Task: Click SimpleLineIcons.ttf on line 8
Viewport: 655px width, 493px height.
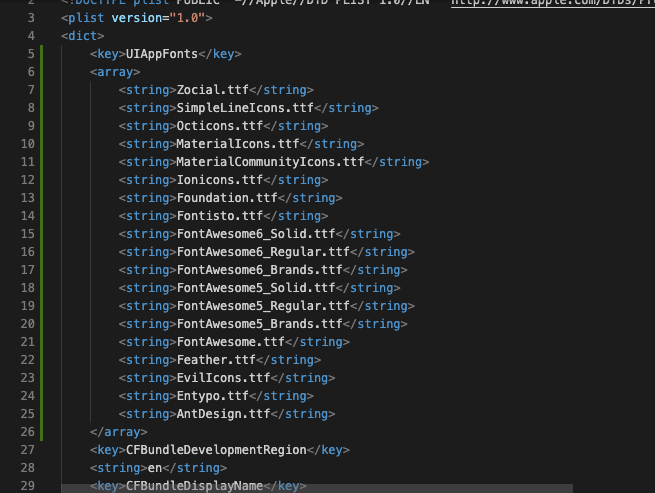Action: [245, 108]
